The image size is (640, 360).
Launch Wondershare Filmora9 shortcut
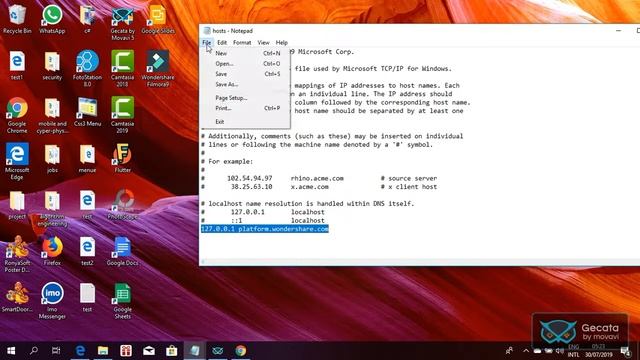pyautogui.click(x=158, y=69)
